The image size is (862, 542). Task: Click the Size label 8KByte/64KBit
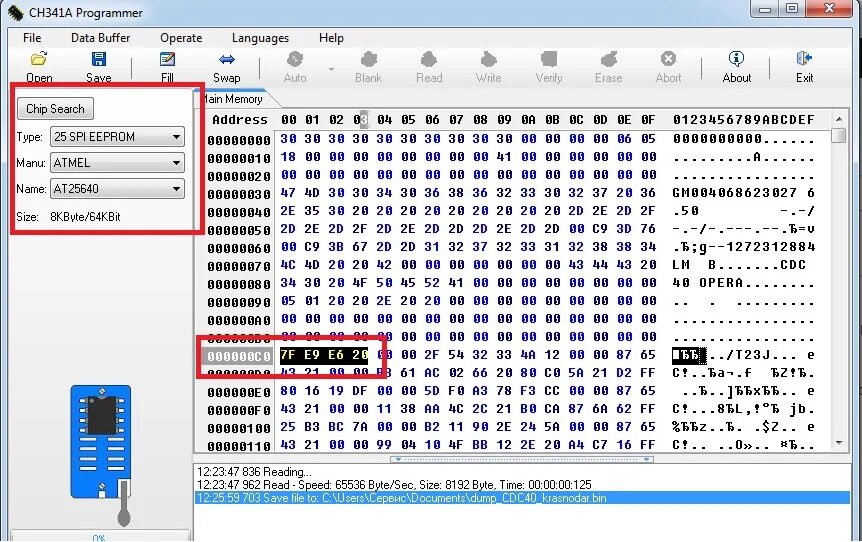85,217
